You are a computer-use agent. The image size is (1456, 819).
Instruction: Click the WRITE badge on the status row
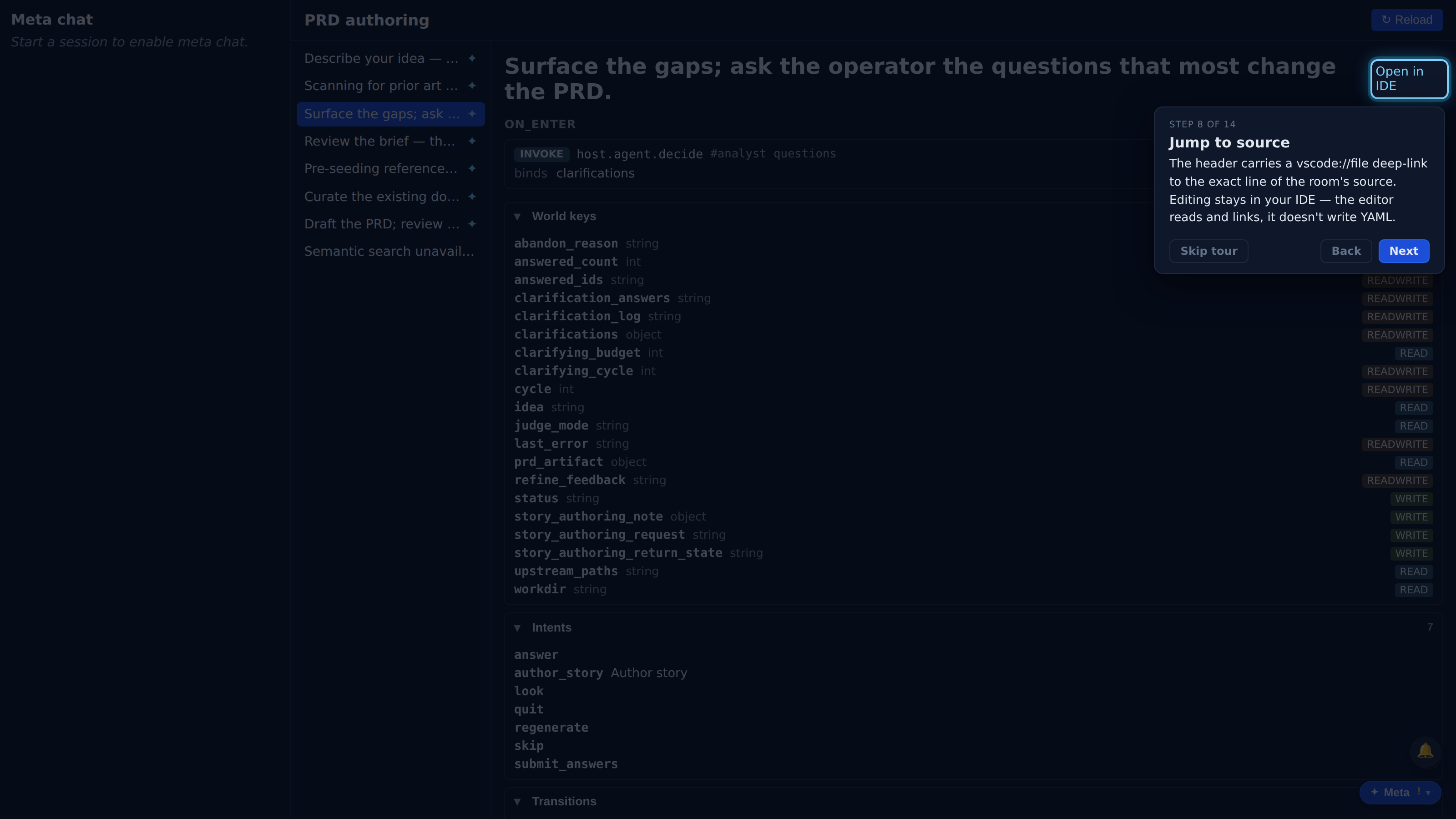tap(1411, 499)
